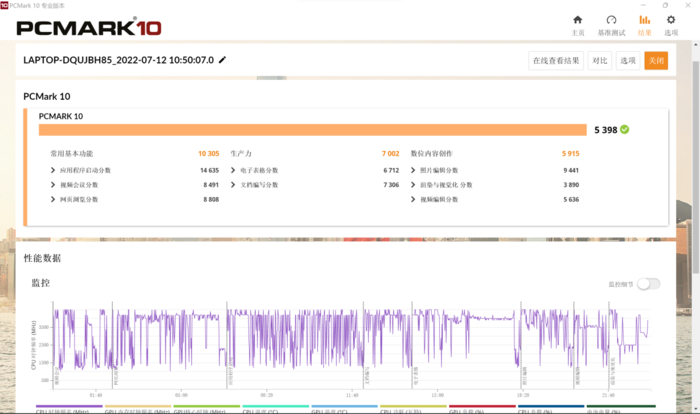
Task: Click the score value 7 306
Action: 391,185
